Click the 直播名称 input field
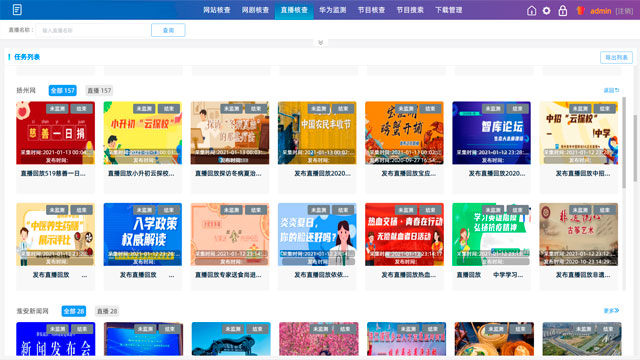640x360 pixels. coord(93,30)
